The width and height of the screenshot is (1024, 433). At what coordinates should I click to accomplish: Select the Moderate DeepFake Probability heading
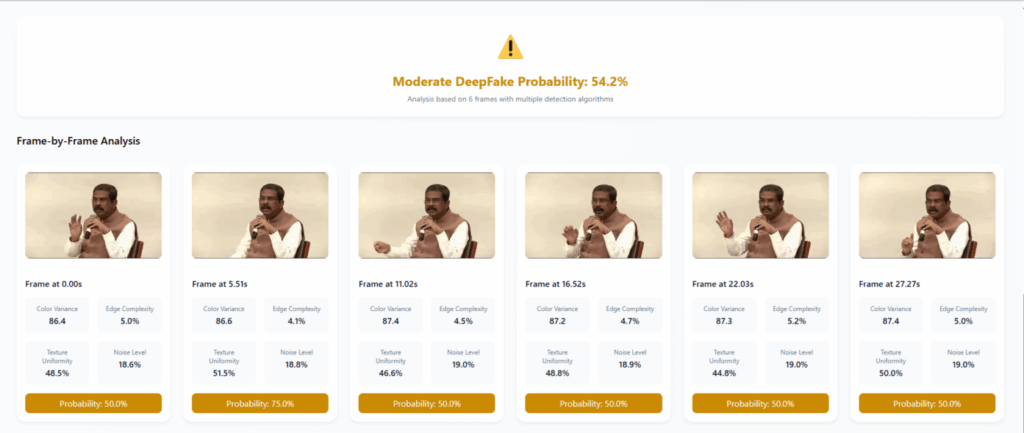click(x=511, y=81)
